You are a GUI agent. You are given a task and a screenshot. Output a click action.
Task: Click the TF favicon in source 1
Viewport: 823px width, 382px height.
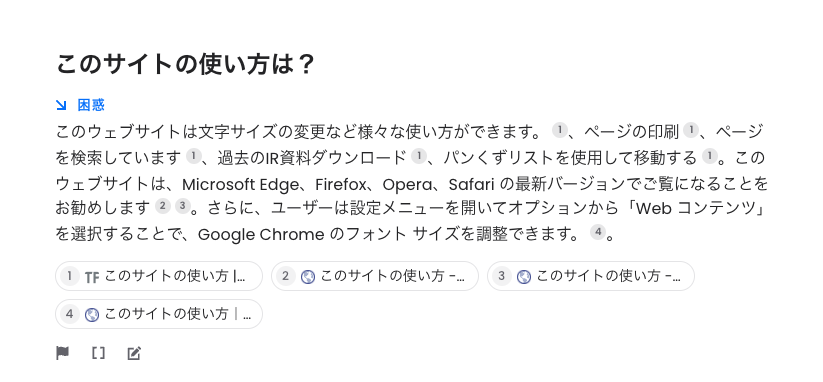pos(92,277)
